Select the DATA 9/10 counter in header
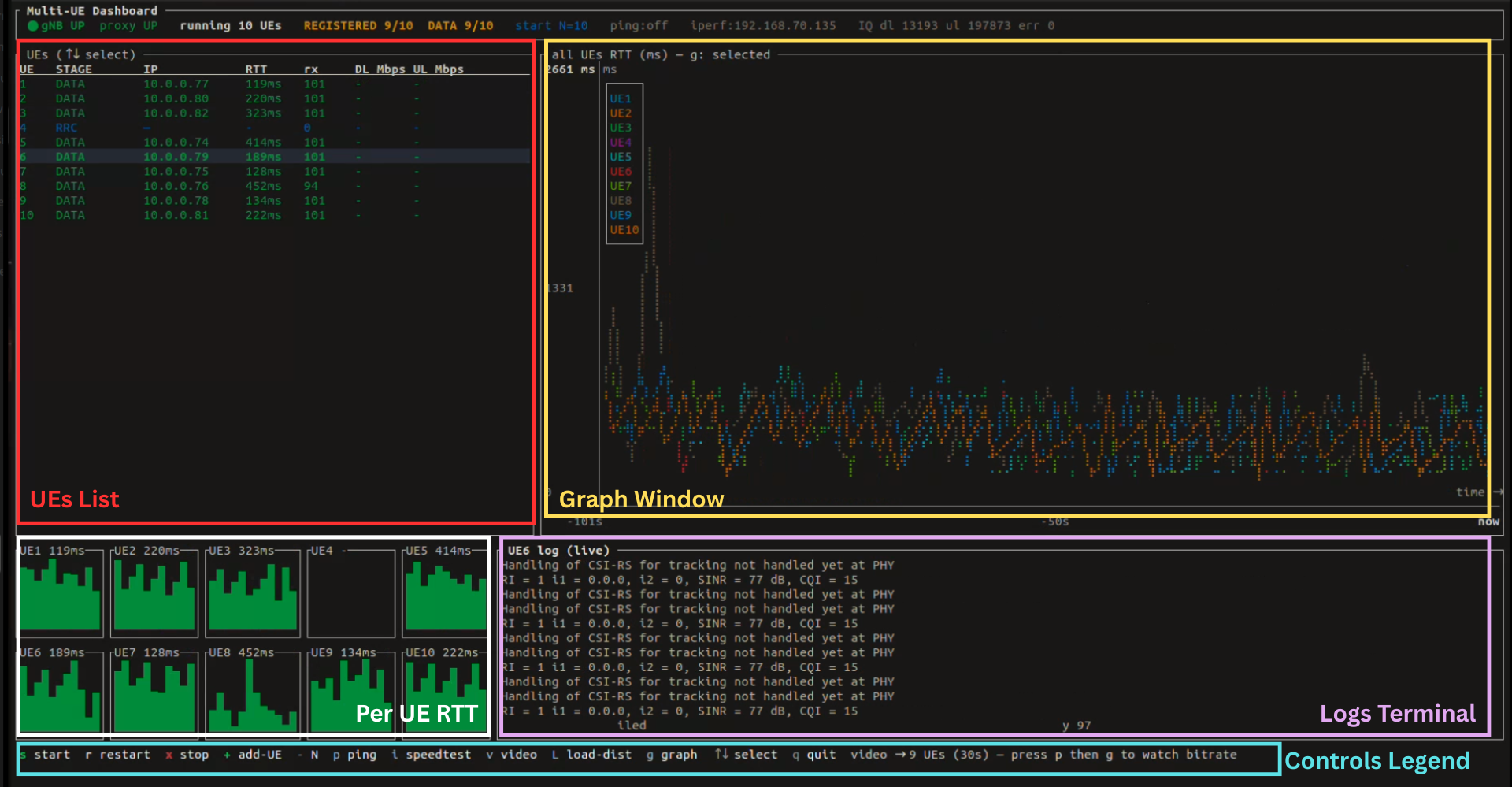The image size is (1512, 787). (x=461, y=26)
